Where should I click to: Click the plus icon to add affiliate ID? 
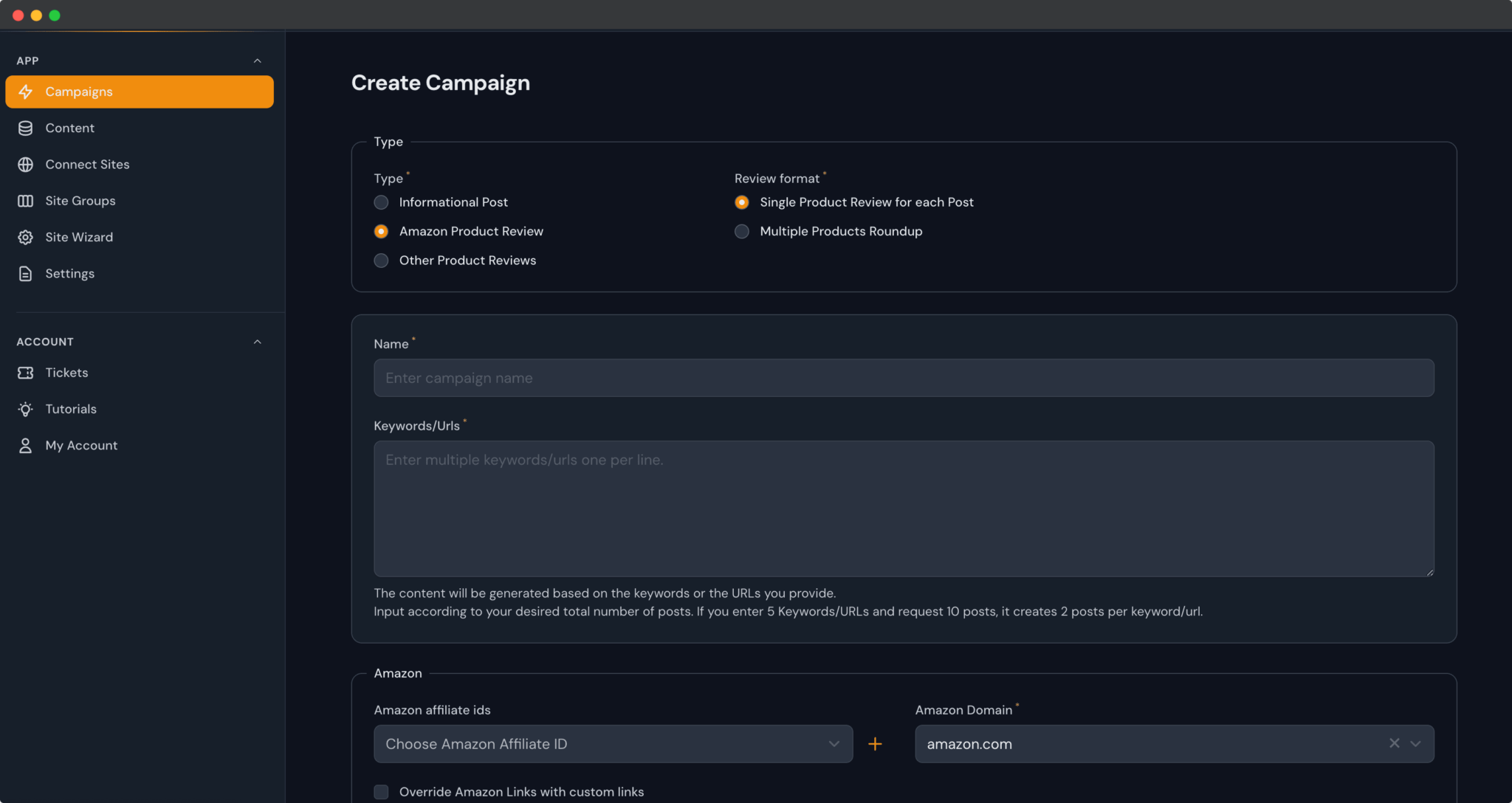(x=875, y=744)
